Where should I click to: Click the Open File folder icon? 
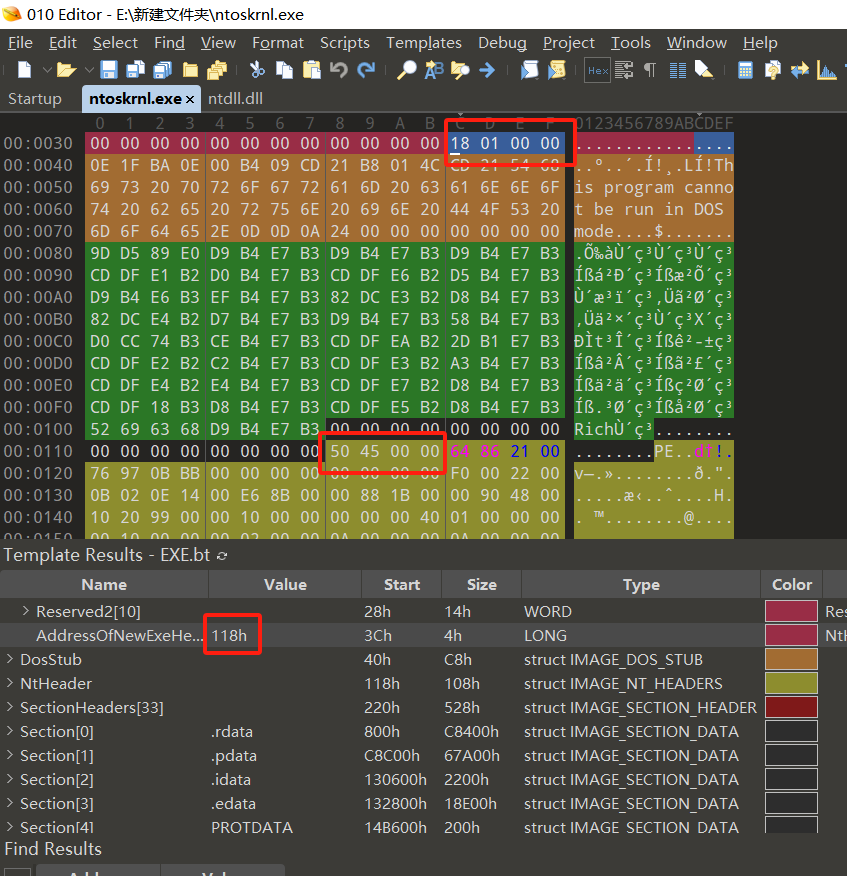tap(66, 70)
